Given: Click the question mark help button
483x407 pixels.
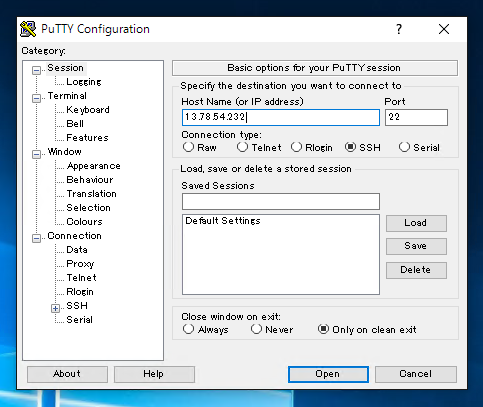Looking at the screenshot, I should point(399,29).
